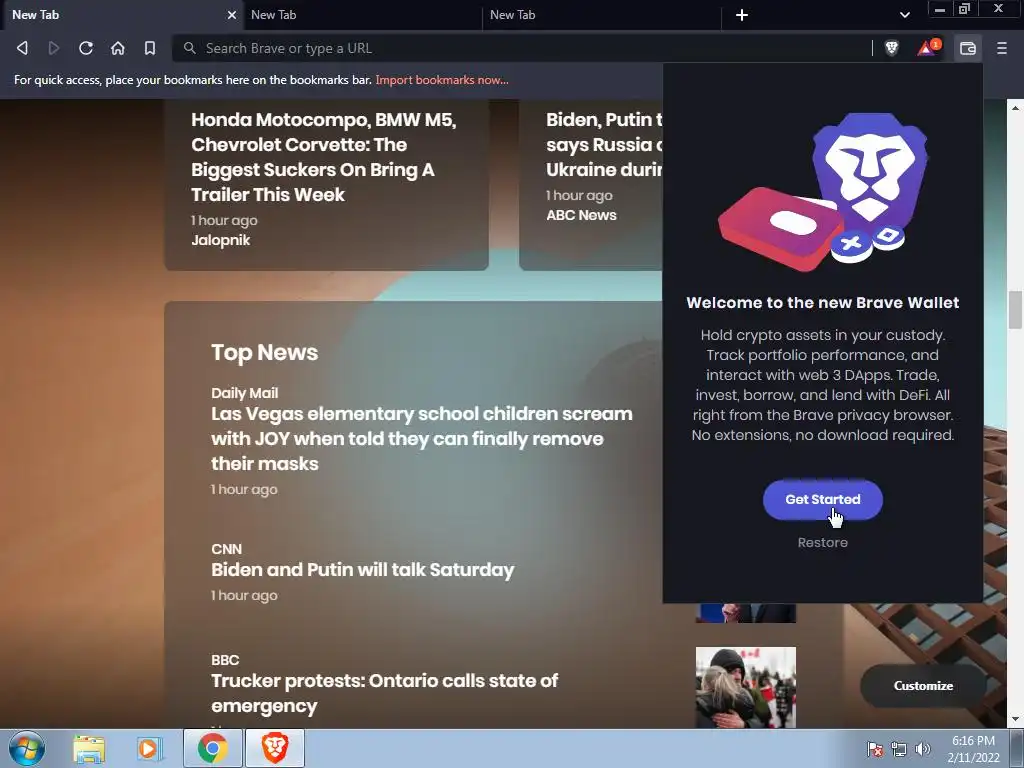Click Get Started in Brave Wallet
The image size is (1024, 768).
tap(823, 500)
